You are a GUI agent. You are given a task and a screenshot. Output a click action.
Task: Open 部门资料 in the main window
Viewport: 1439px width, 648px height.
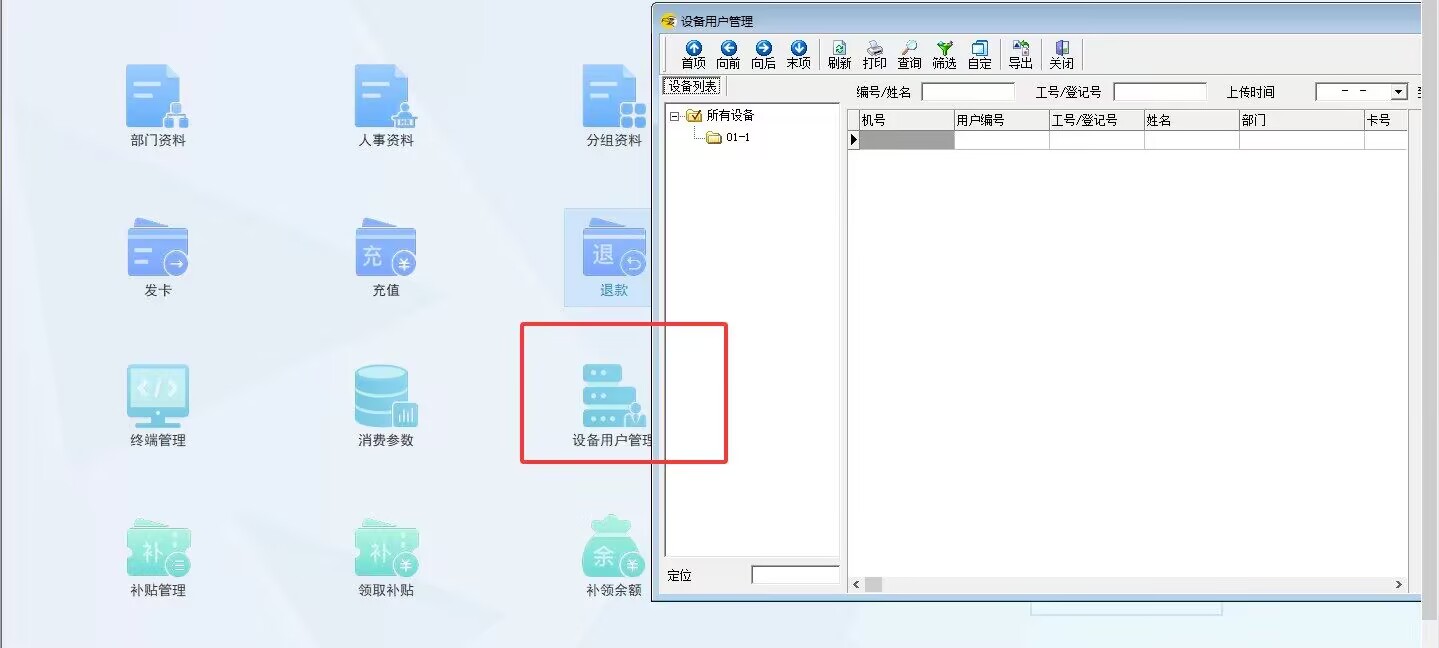point(158,106)
